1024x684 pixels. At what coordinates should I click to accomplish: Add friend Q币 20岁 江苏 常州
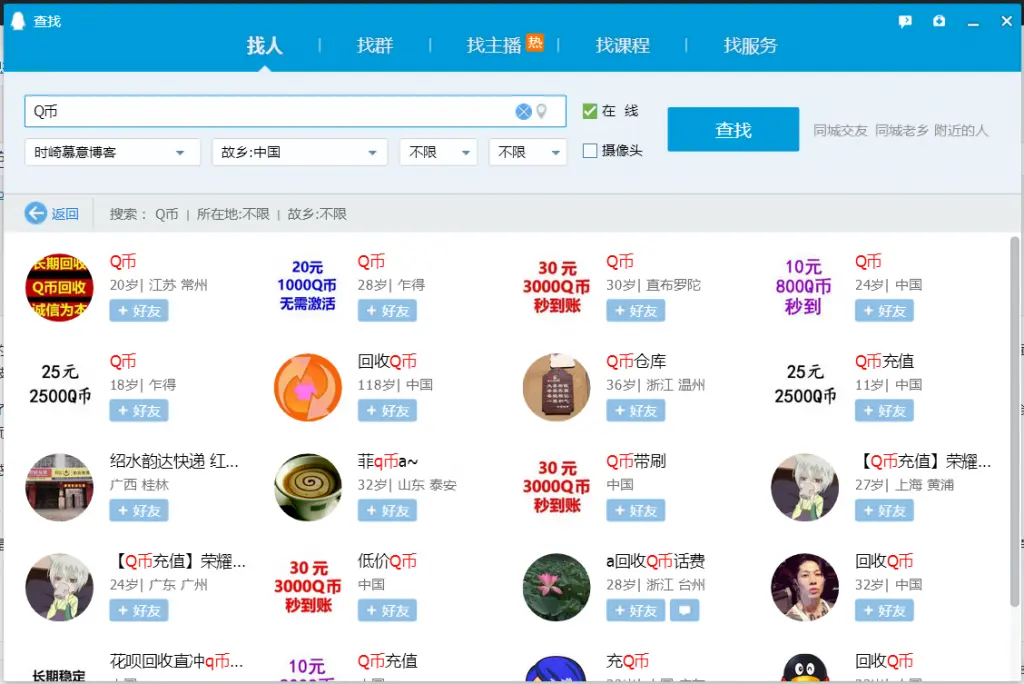tap(139, 311)
